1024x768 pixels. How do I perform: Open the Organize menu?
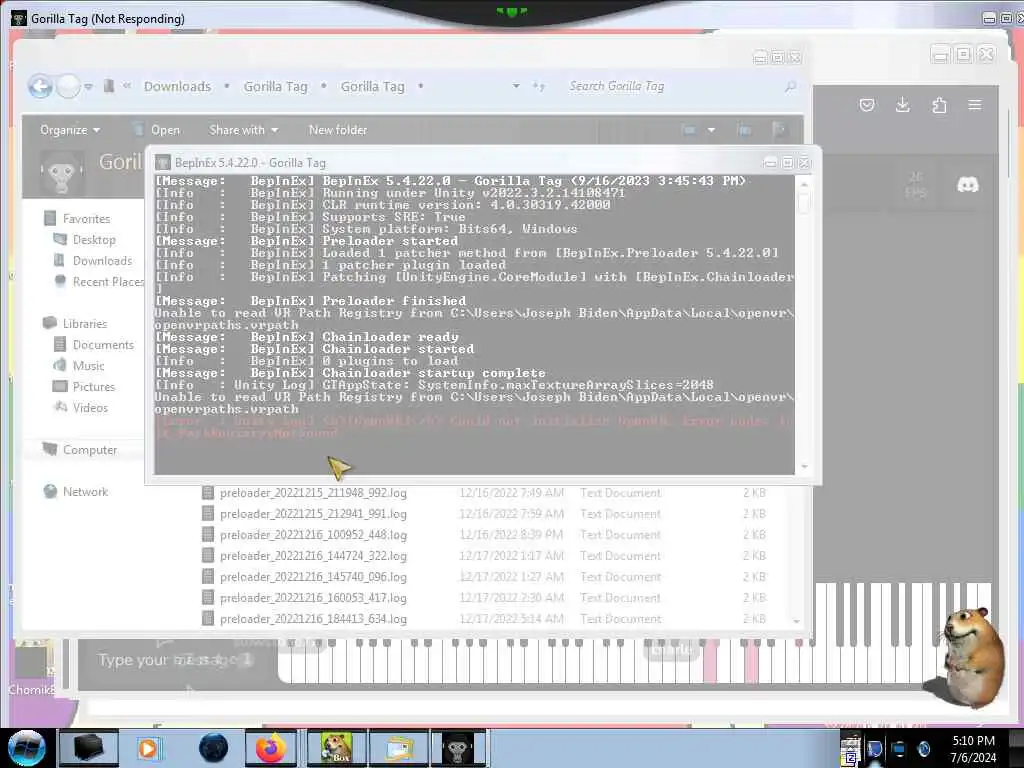click(x=70, y=130)
